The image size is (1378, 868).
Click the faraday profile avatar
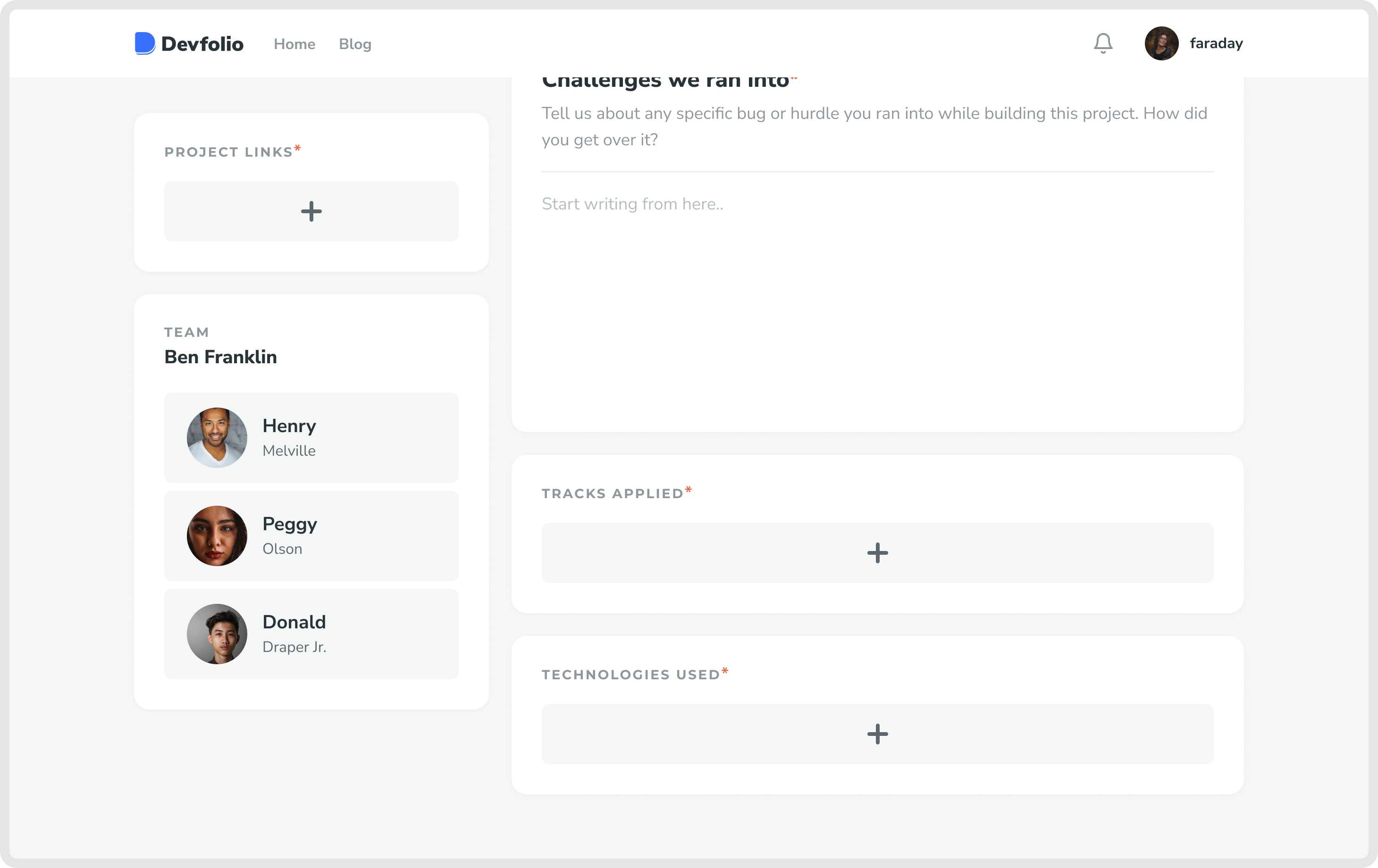[x=1161, y=43]
